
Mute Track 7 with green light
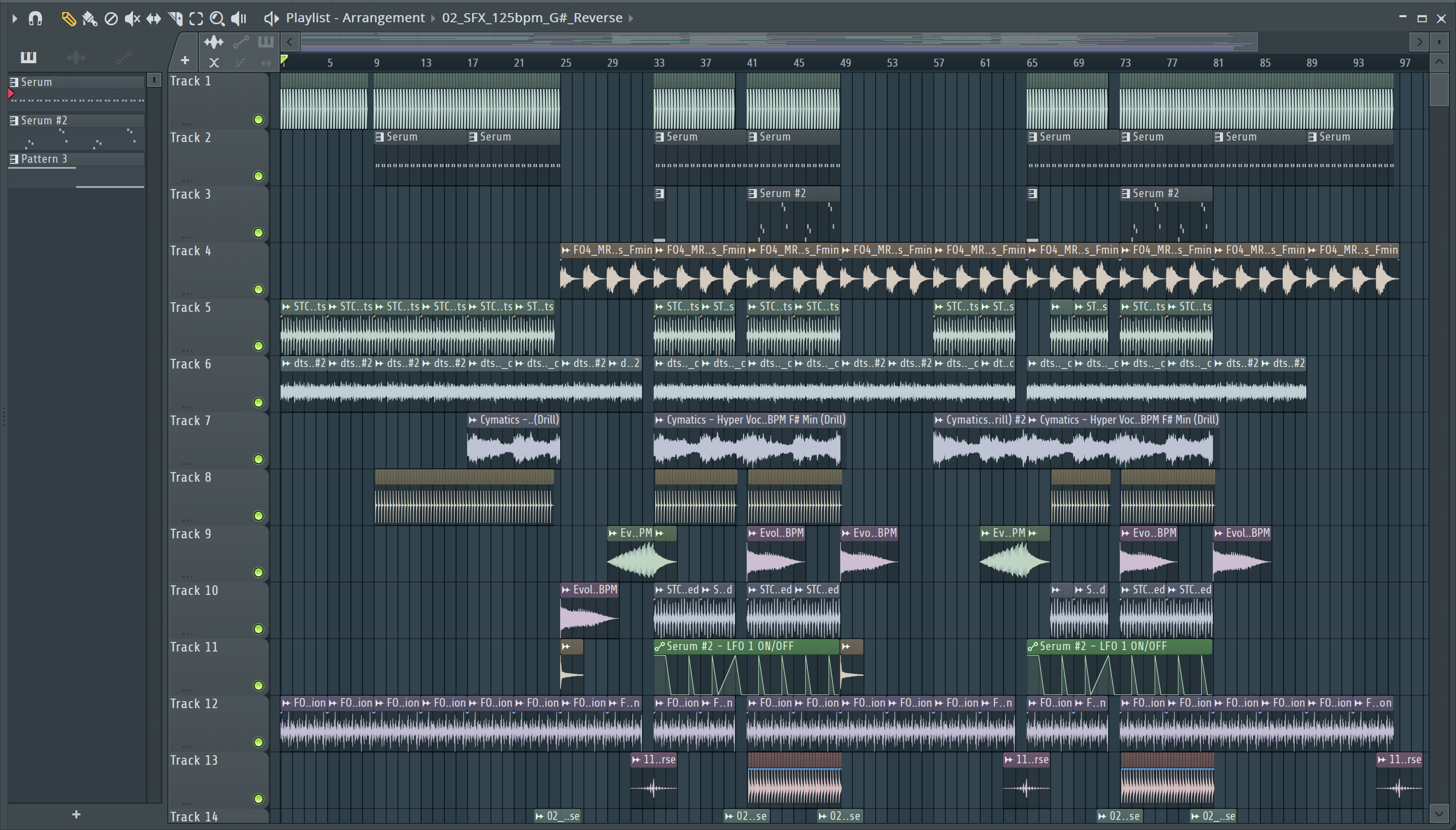click(258, 459)
